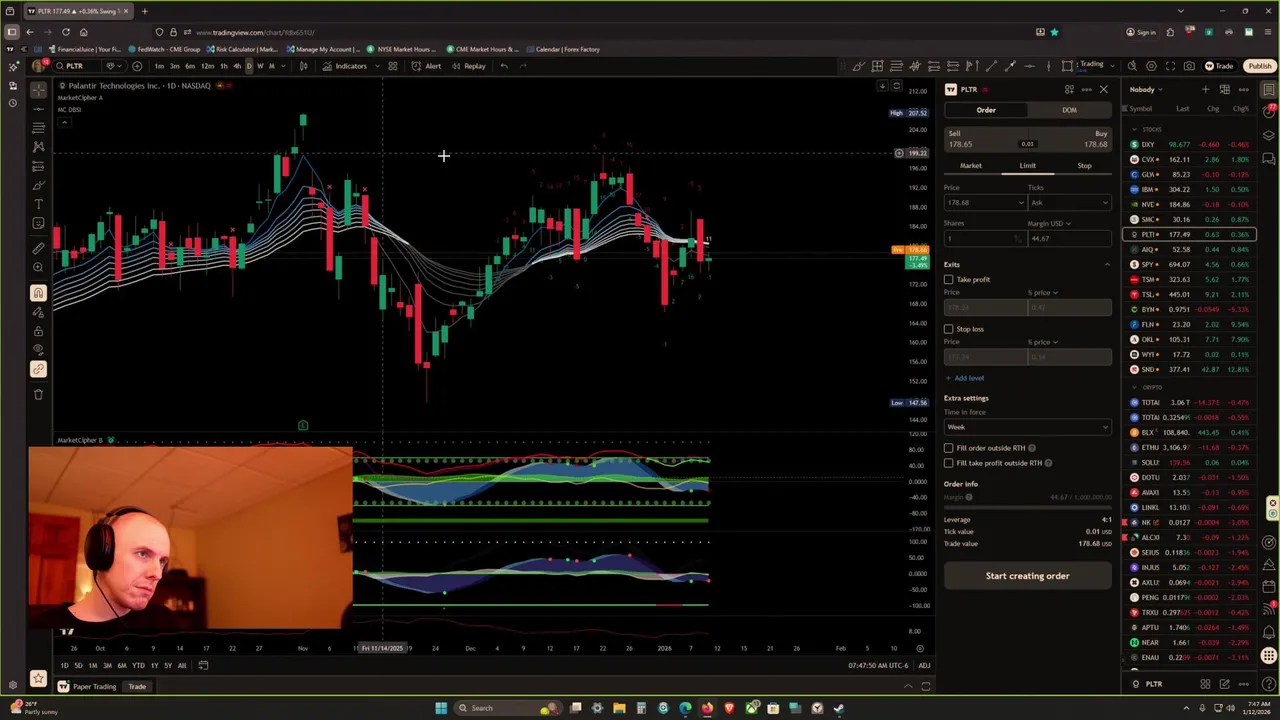Screen dimensions: 1280x720
Task: Open the quick search icon beside settings
Action: (x=1132, y=66)
